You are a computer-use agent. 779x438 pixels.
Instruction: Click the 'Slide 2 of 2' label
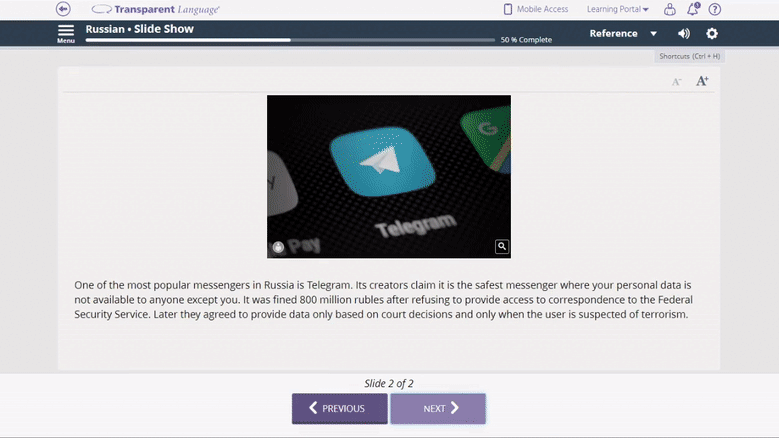(x=389, y=383)
